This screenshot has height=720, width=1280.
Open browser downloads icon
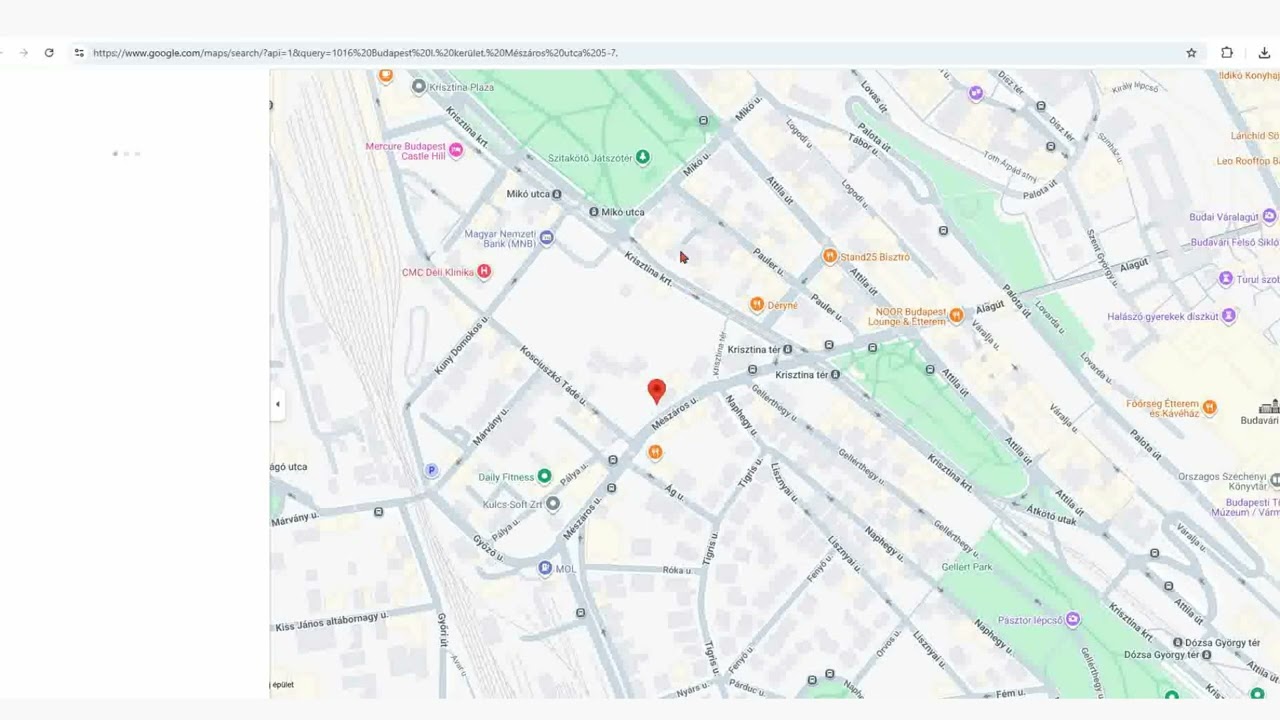click(1264, 53)
